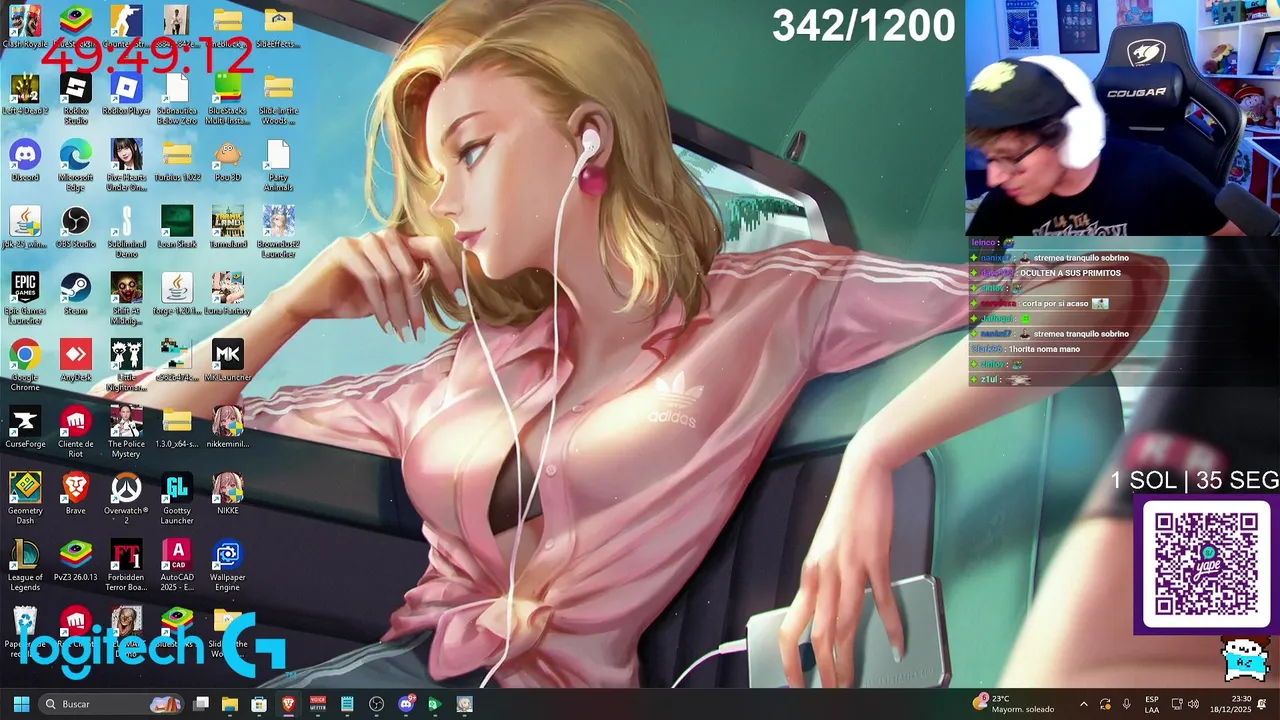Launch Overwatch 2 desktop shortcut
This screenshot has width=1280, height=720.
pyautogui.click(x=126, y=499)
